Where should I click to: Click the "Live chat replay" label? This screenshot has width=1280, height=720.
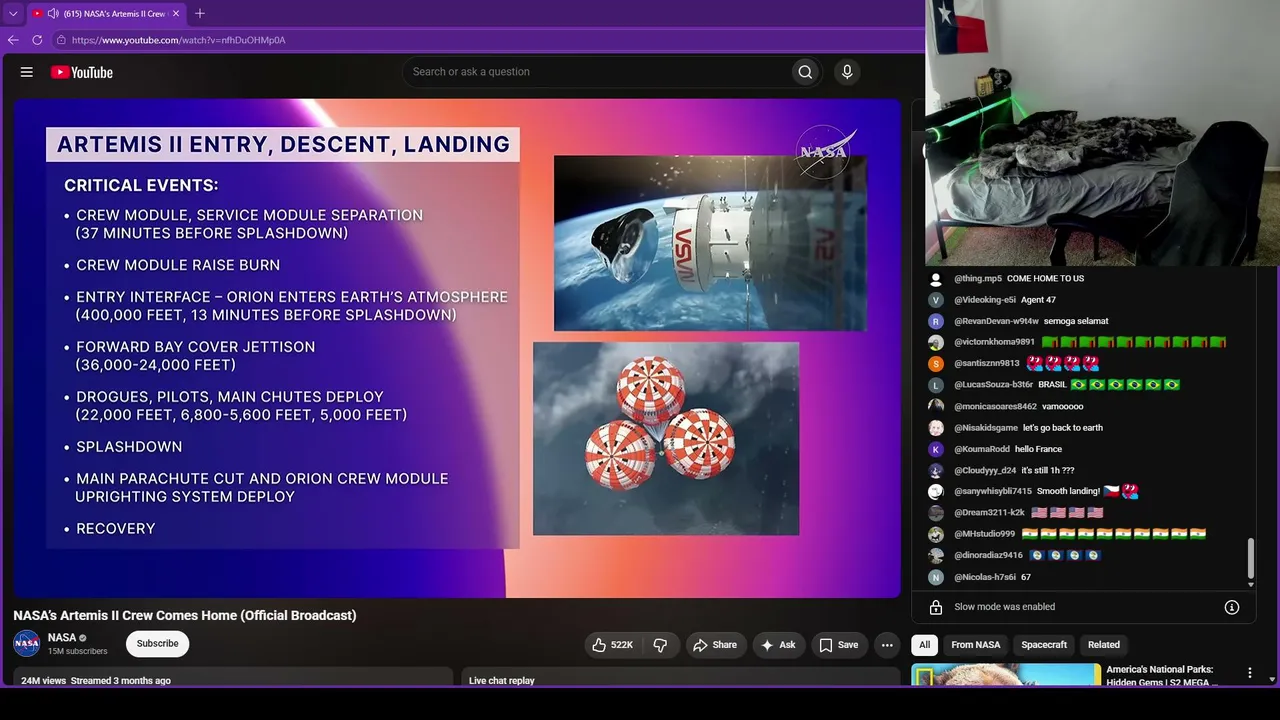click(x=502, y=681)
